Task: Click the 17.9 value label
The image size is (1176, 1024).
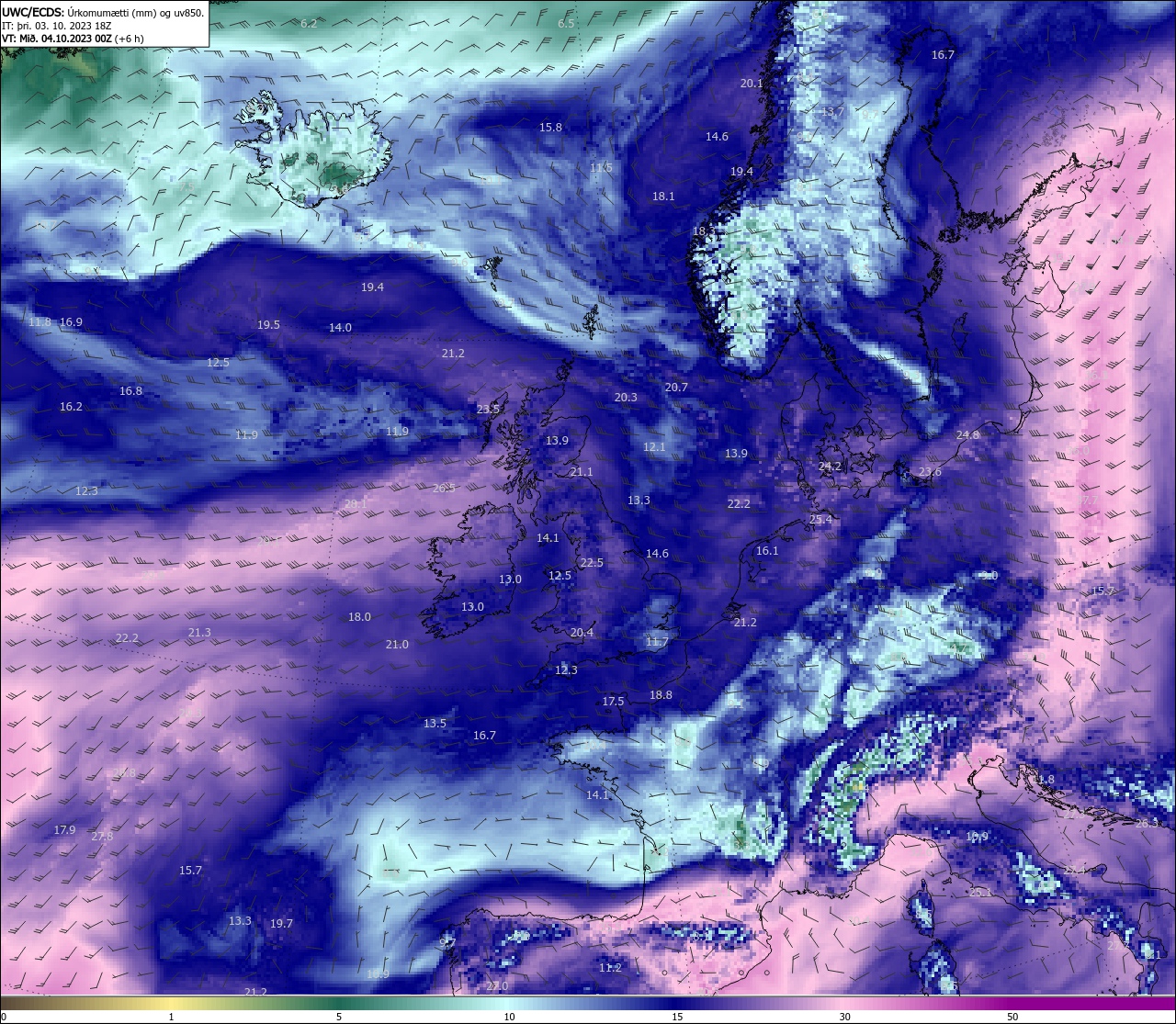Action: click(64, 830)
